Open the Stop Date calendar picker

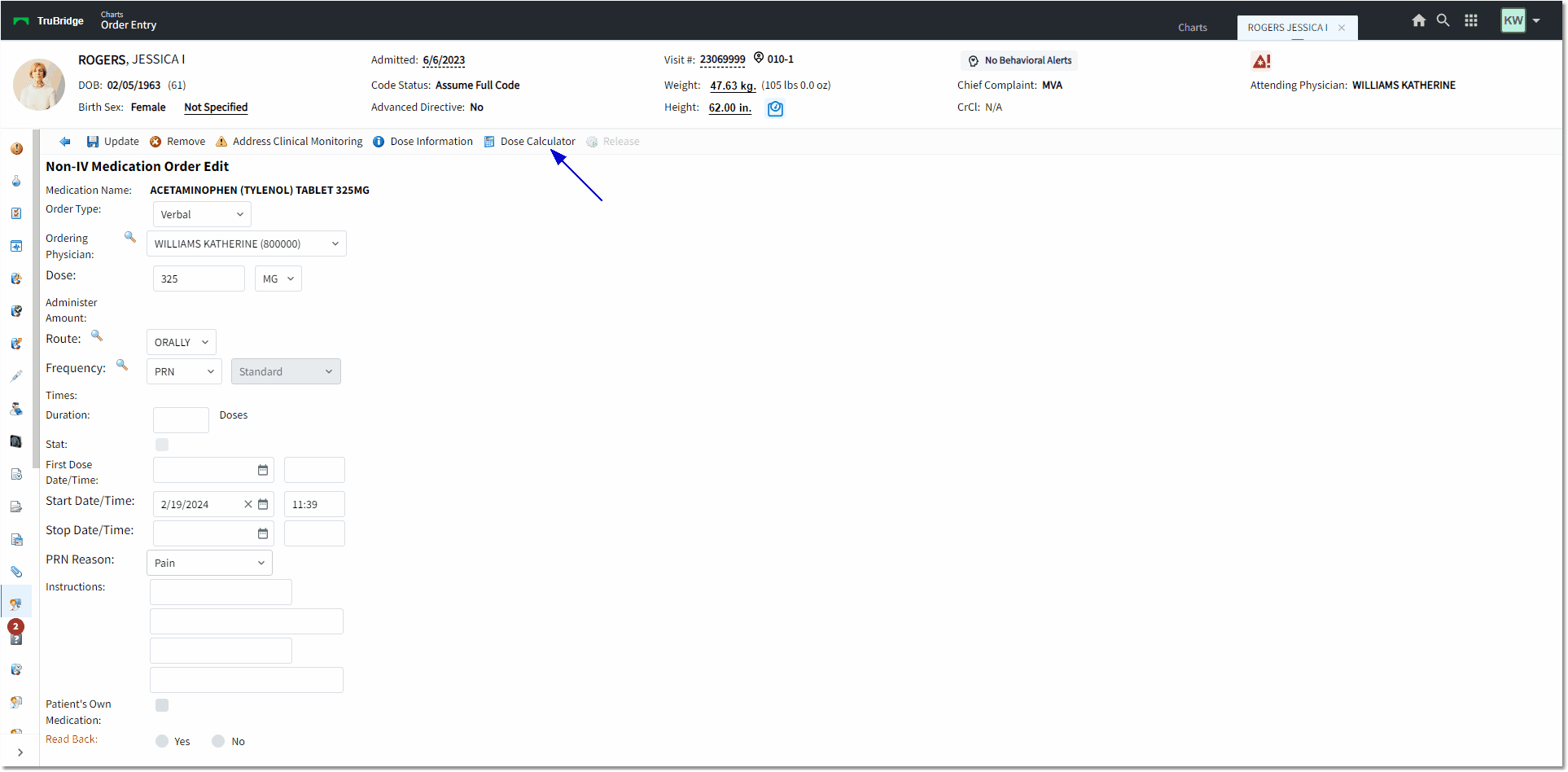[263, 533]
